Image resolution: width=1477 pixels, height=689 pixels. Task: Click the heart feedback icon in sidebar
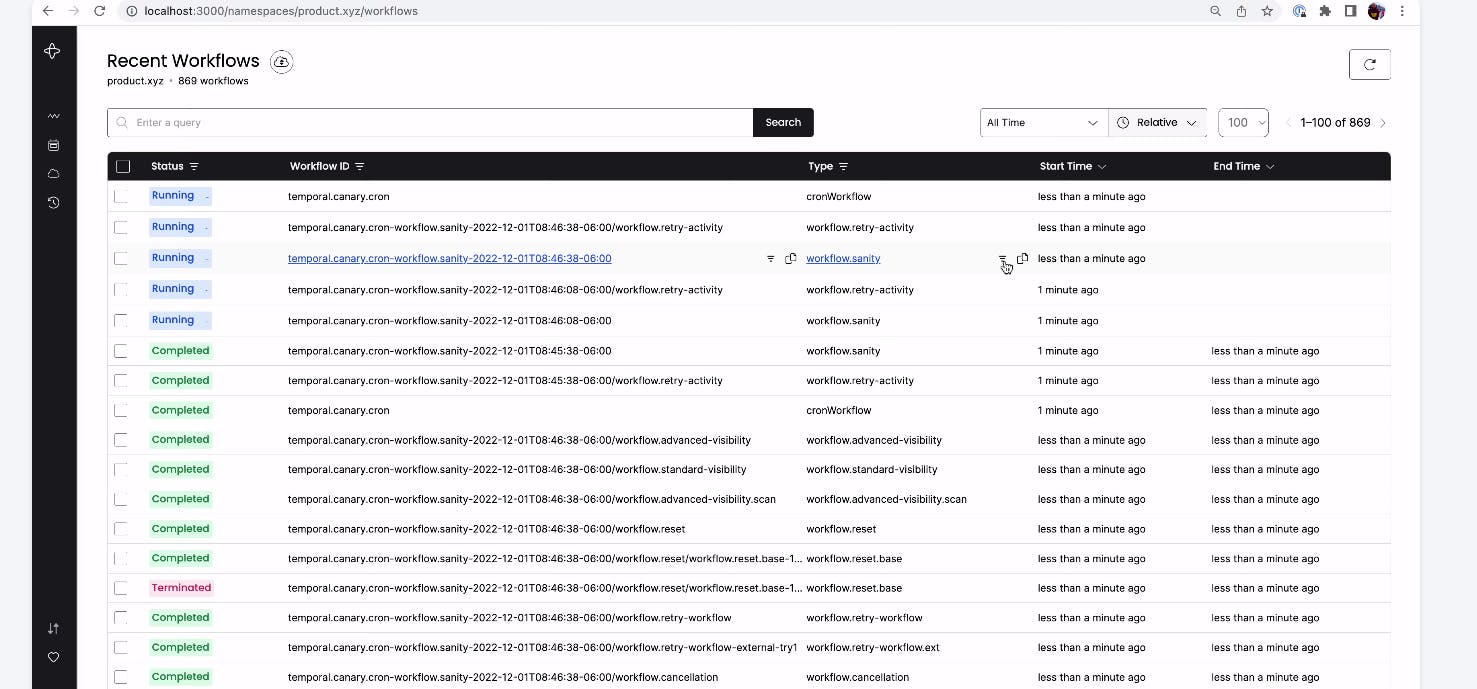pyautogui.click(x=53, y=657)
